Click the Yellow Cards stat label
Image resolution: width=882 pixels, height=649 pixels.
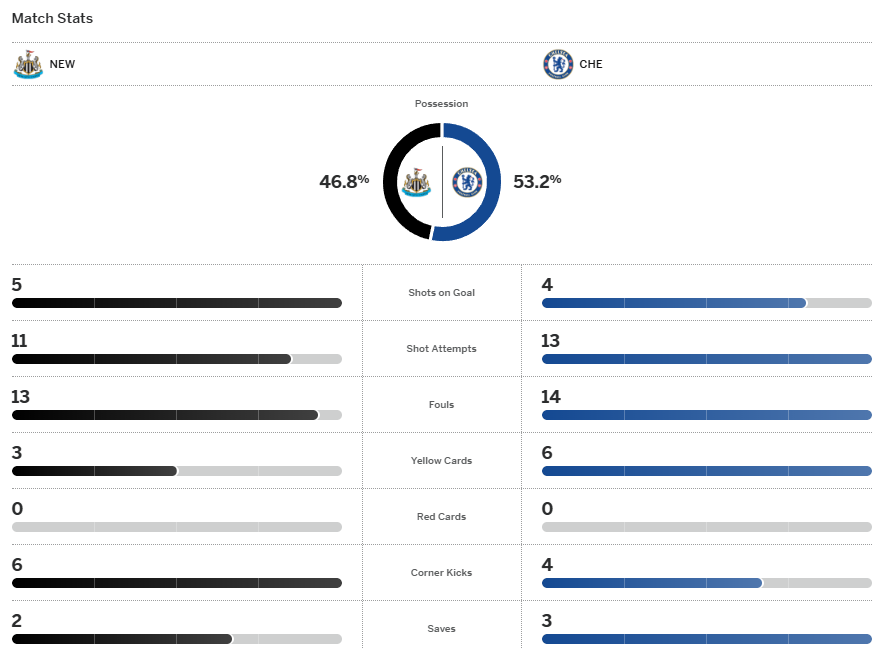coord(441,461)
